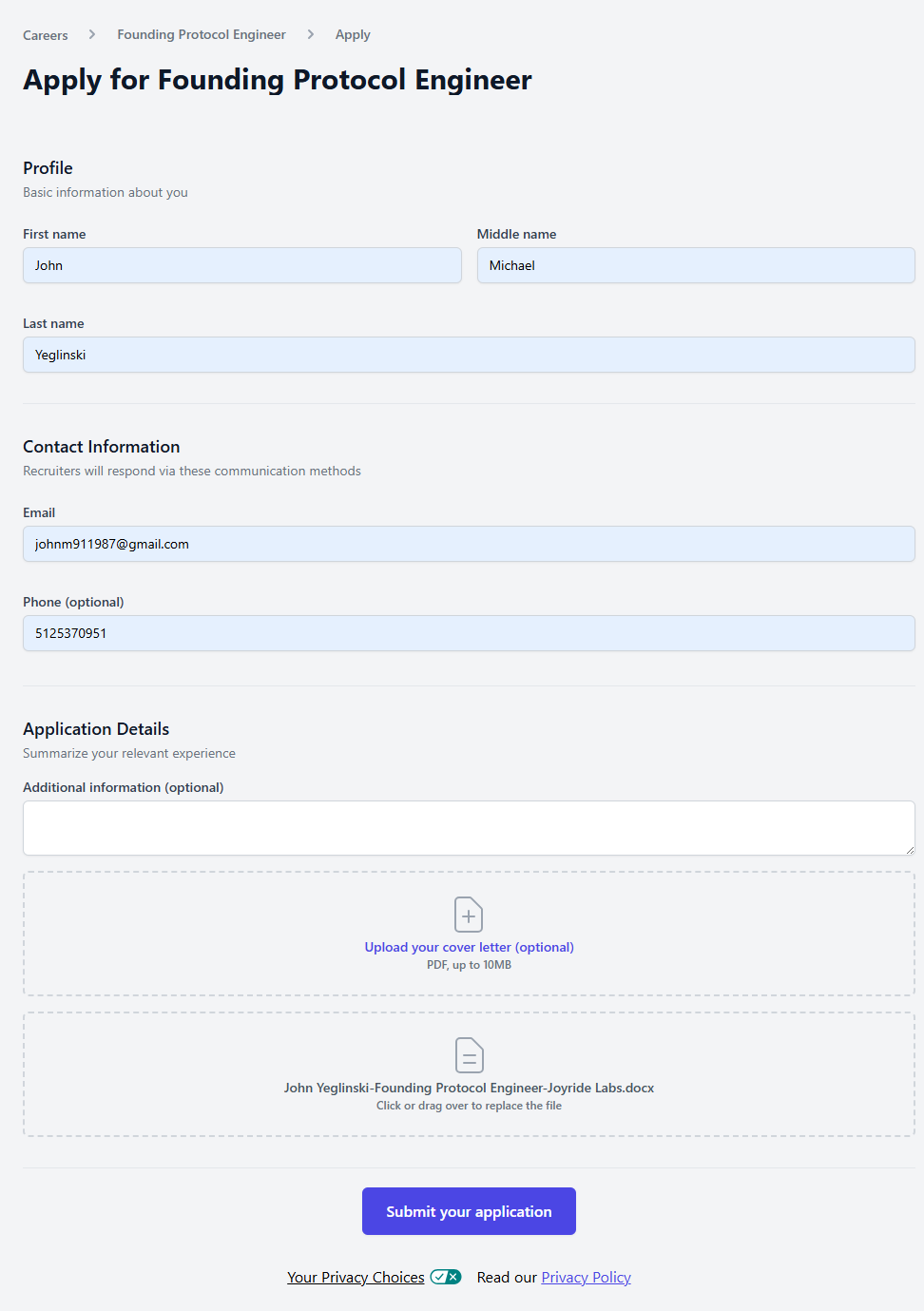The width and height of the screenshot is (924, 1311).
Task: Click the Phone number field
Action: click(x=469, y=633)
